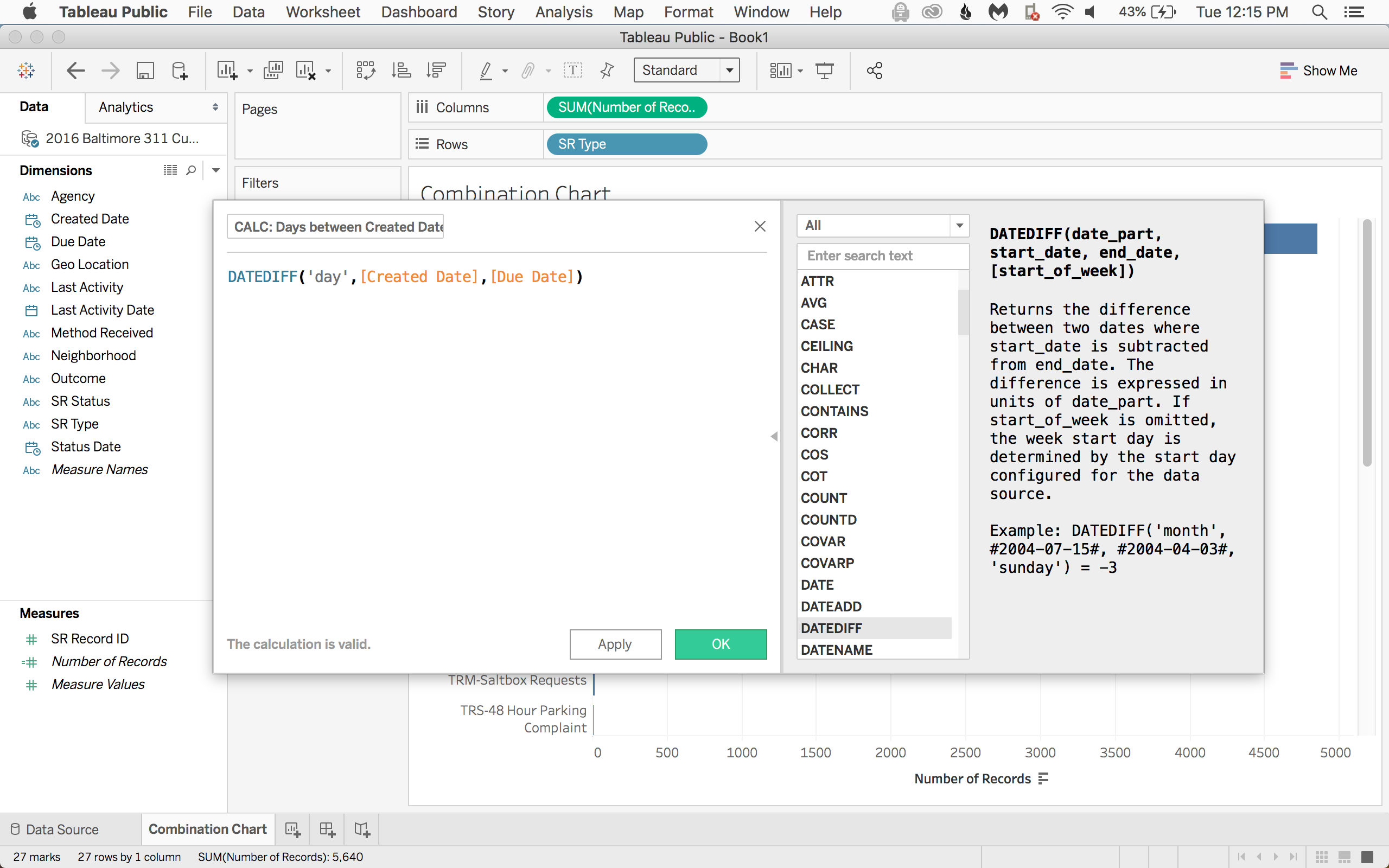
Task: Toggle mark labels with T icon
Action: click(x=573, y=71)
